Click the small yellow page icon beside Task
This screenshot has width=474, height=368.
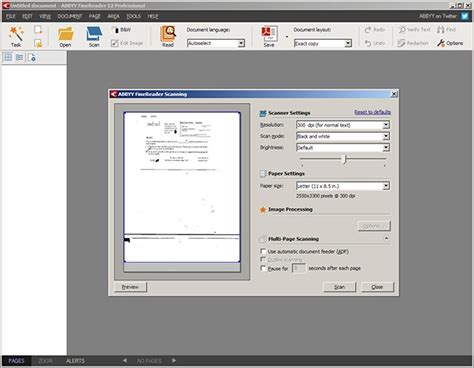38,43
